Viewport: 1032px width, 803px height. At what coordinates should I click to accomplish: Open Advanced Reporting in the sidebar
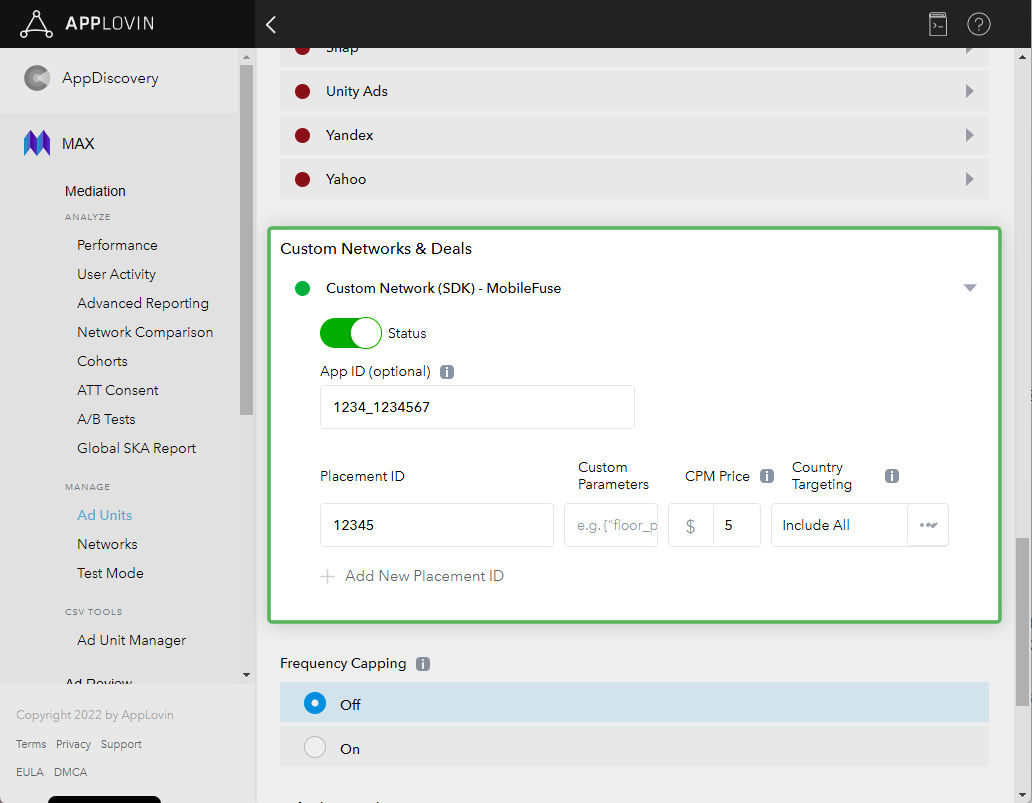pos(143,303)
